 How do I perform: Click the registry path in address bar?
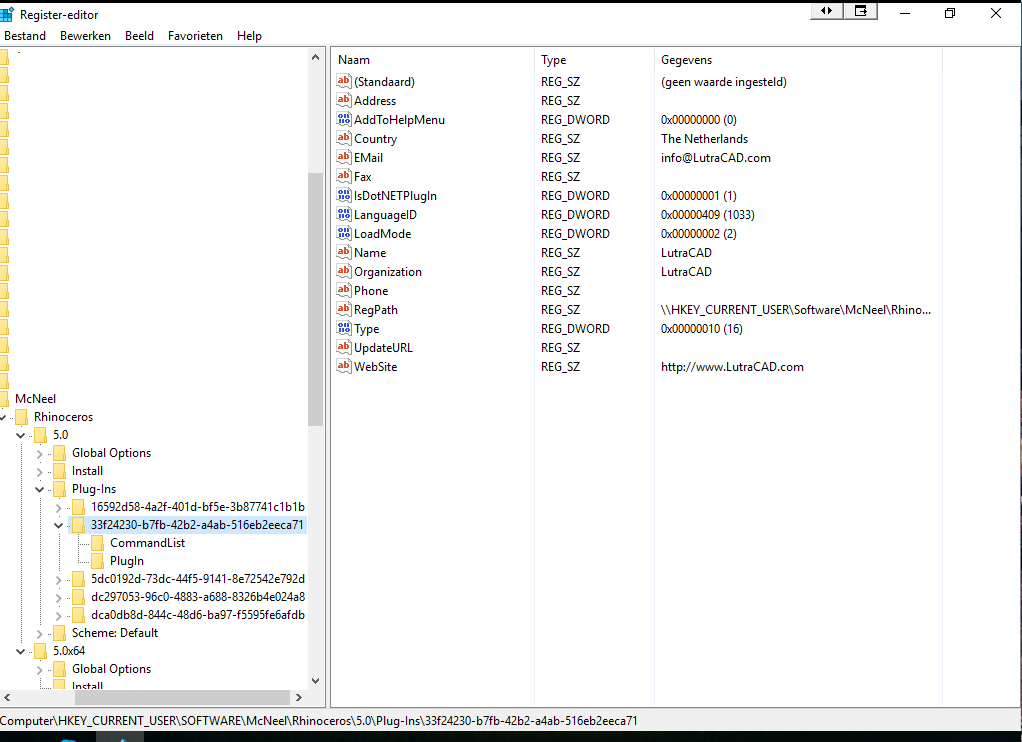coord(319,720)
